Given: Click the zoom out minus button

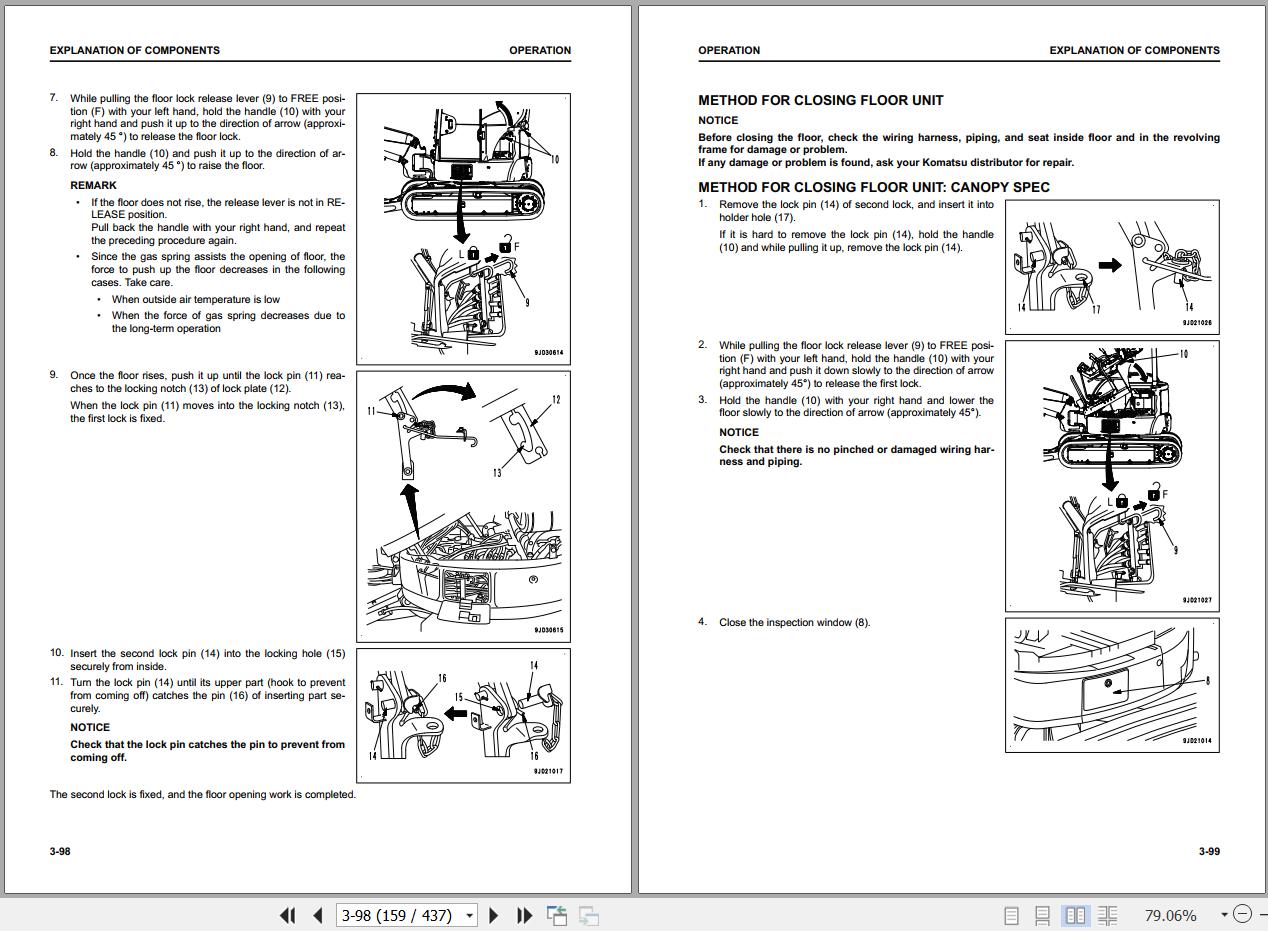Looking at the screenshot, I should pos(1242,914).
